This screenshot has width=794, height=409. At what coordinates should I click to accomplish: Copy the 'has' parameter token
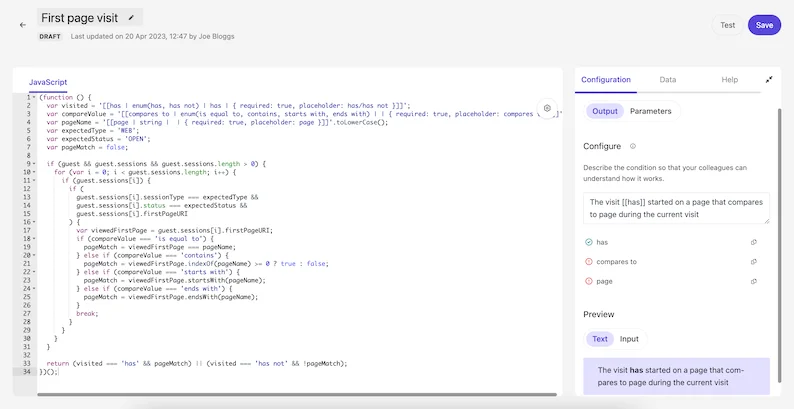[x=753, y=242]
